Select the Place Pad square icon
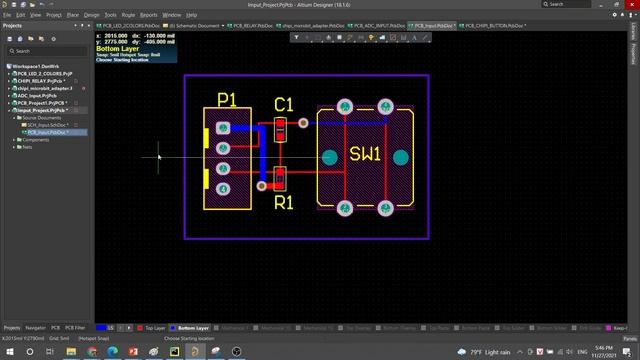Screen dimensions: 640x360 [339, 38]
